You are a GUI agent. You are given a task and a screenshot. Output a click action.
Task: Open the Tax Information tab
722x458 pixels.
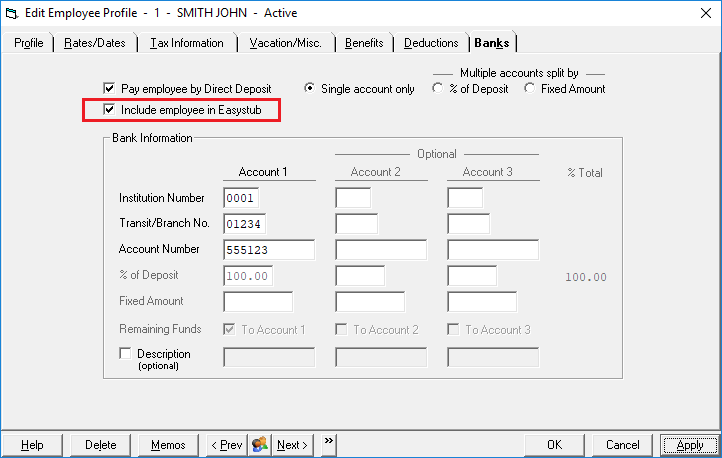pyautogui.click(x=187, y=43)
